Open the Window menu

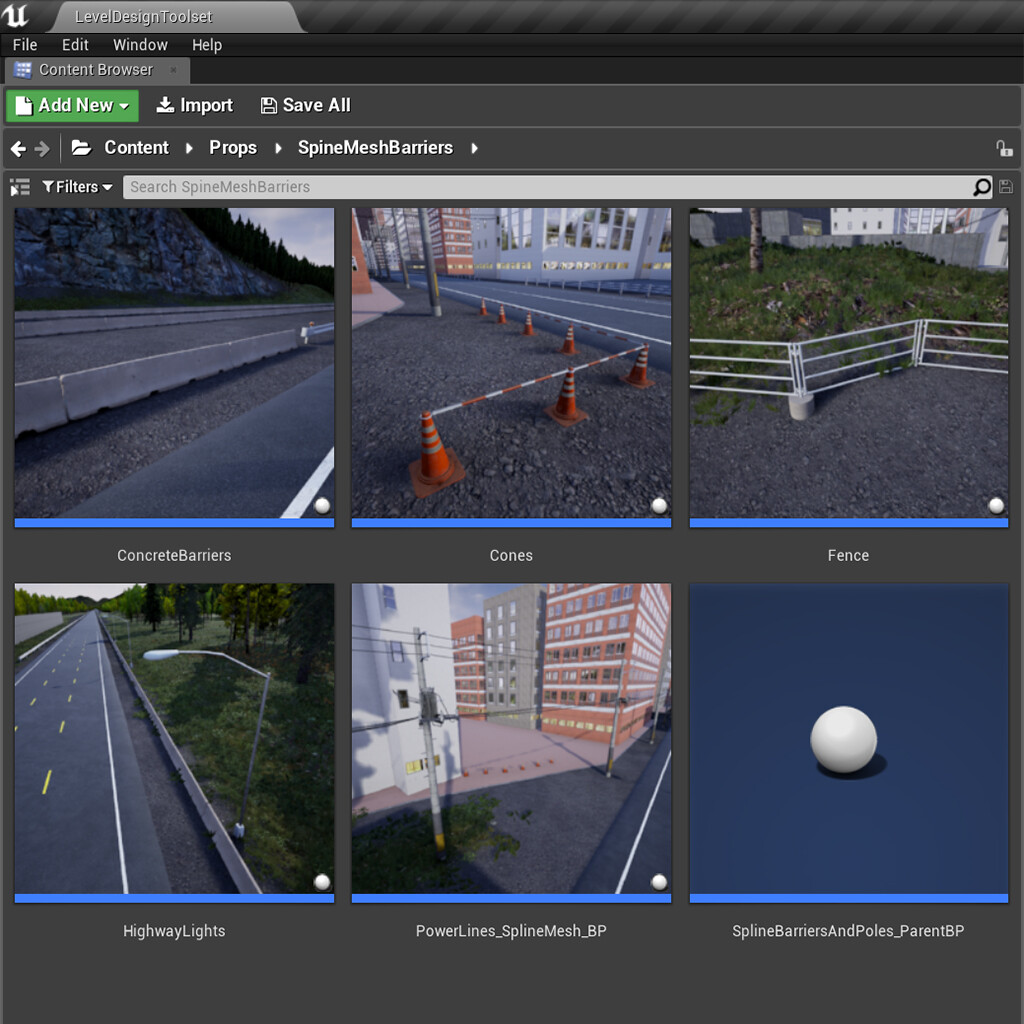pos(140,45)
